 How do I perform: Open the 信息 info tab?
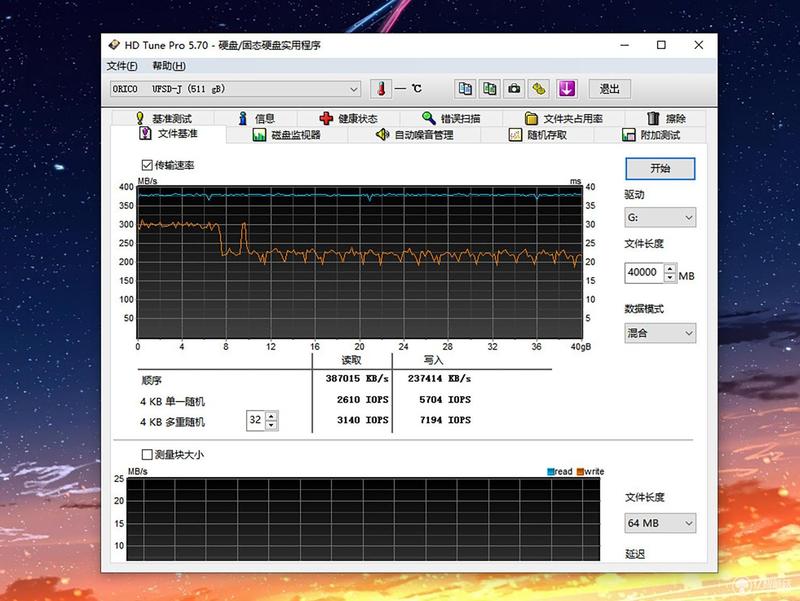[x=257, y=118]
